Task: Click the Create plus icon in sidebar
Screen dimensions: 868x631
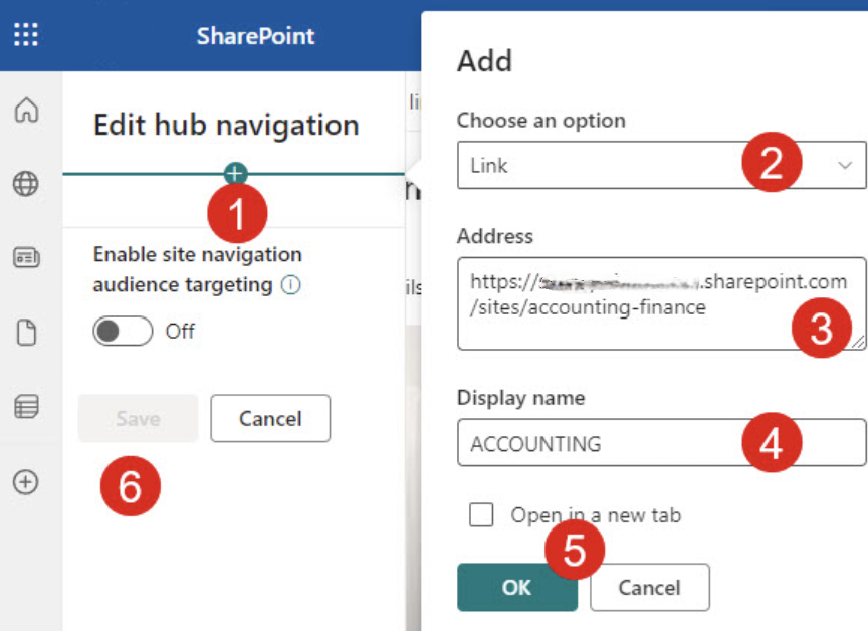Action: pyautogui.click(x=25, y=483)
